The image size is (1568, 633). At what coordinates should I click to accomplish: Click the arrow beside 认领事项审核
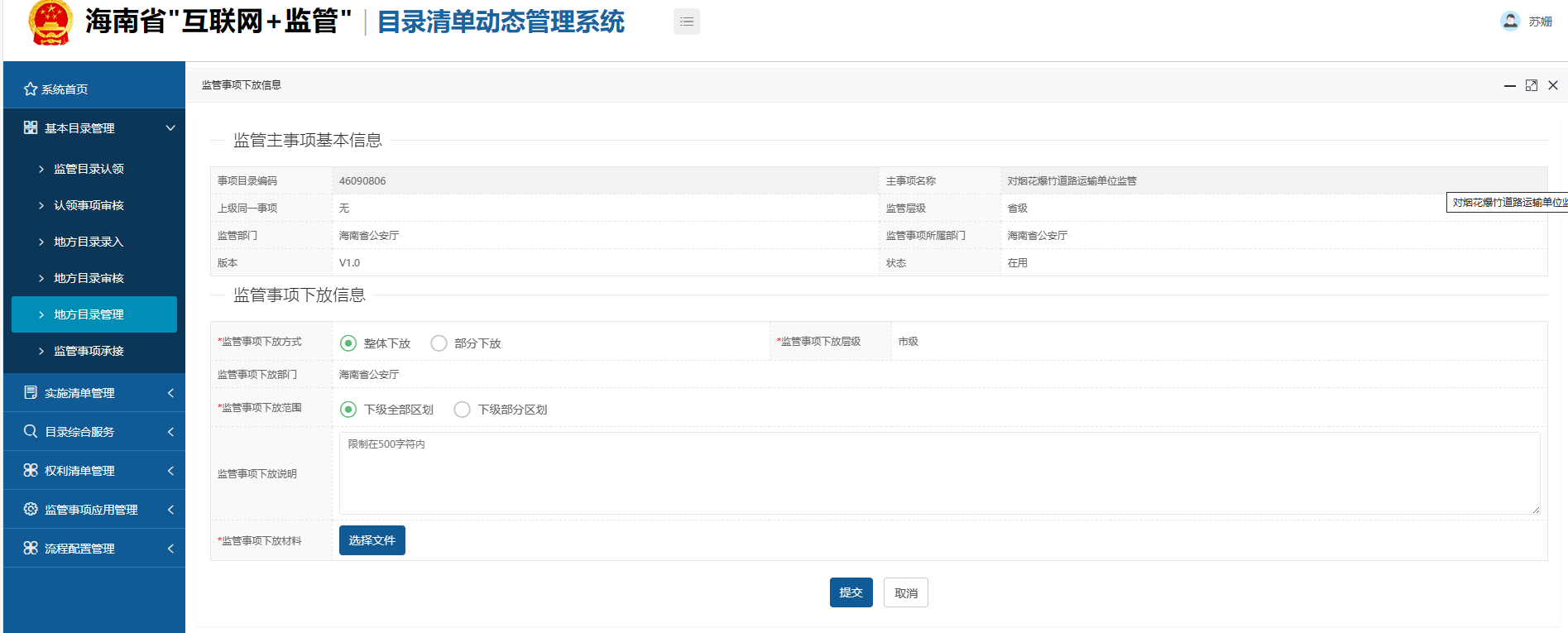[x=41, y=205]
